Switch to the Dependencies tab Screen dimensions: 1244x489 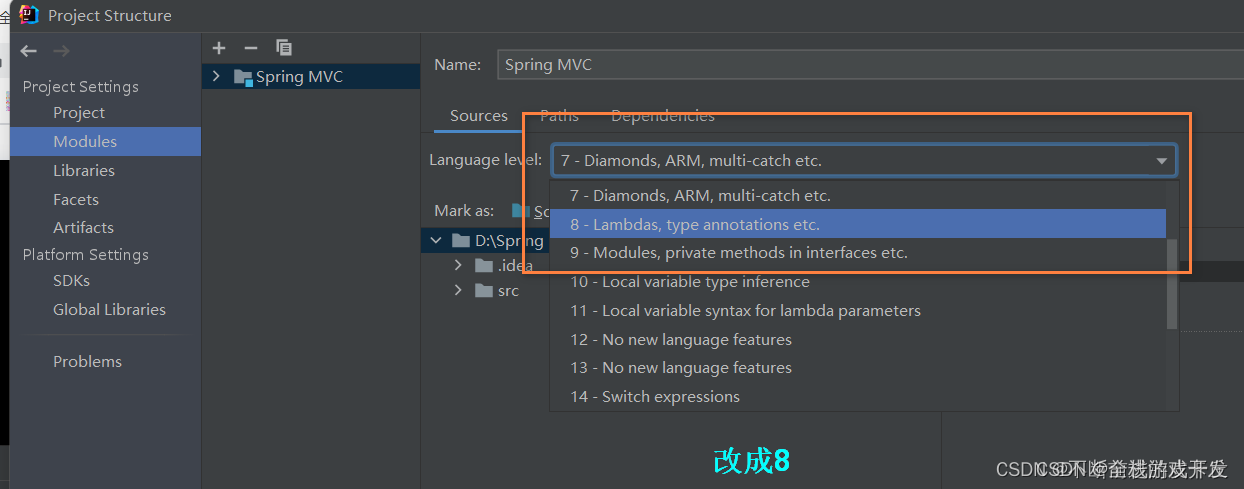click(x=663, y=116)
